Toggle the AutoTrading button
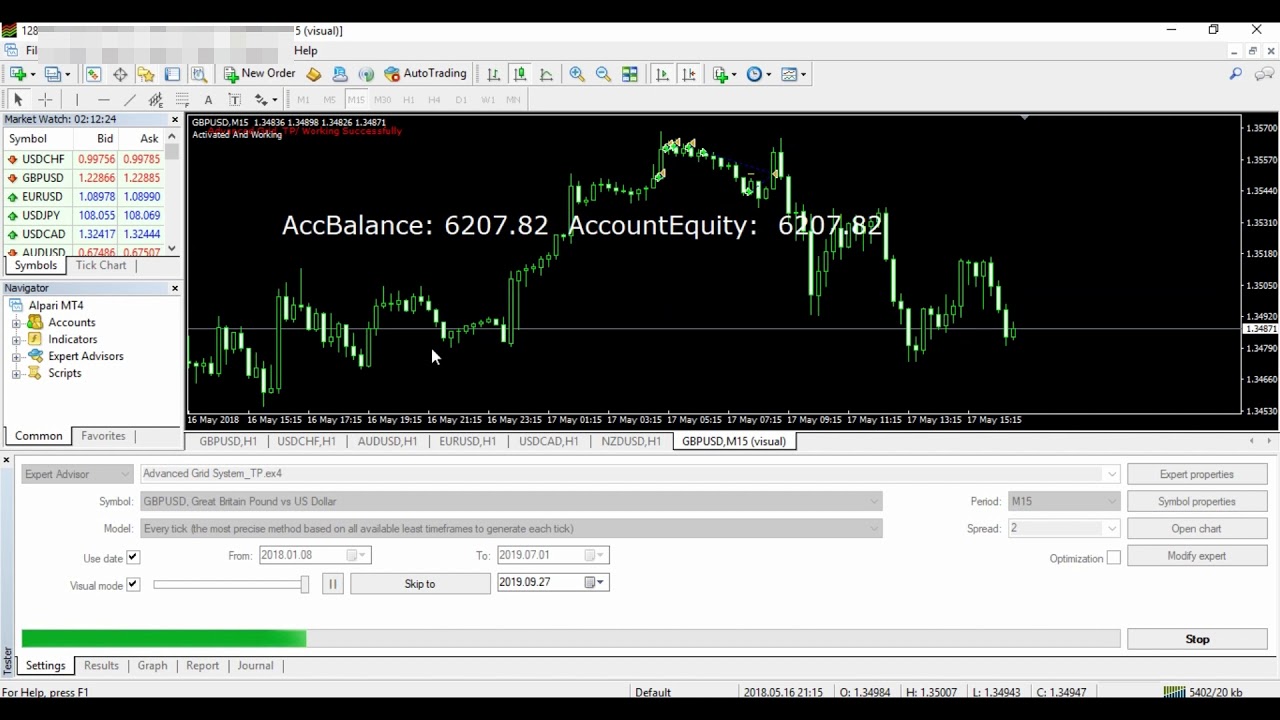The image size is (1280, 720). [426, 74]
